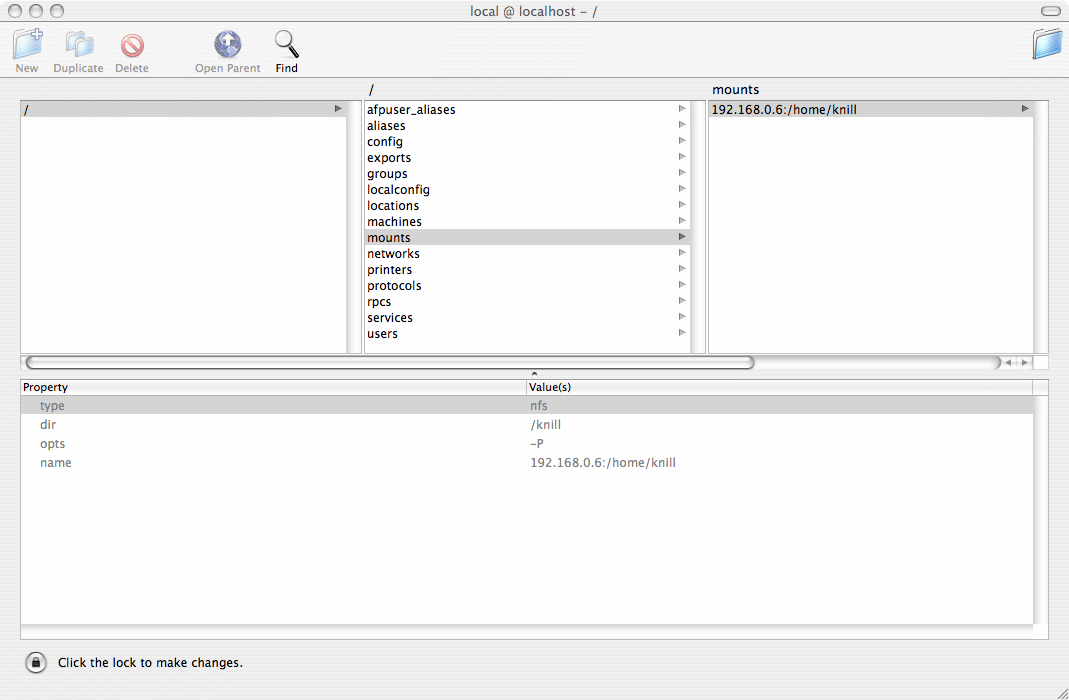Open Find with the magnifying glass icon

coord(287,45)
